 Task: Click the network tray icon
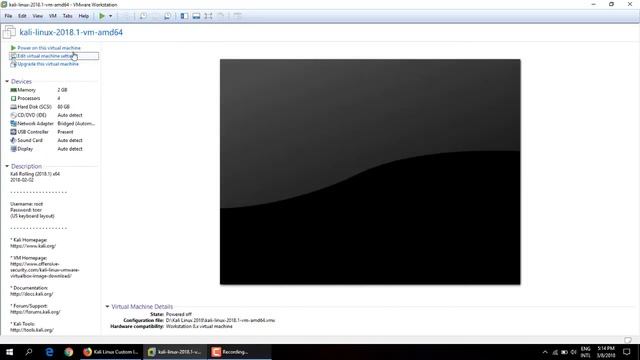tap(555, 352)
